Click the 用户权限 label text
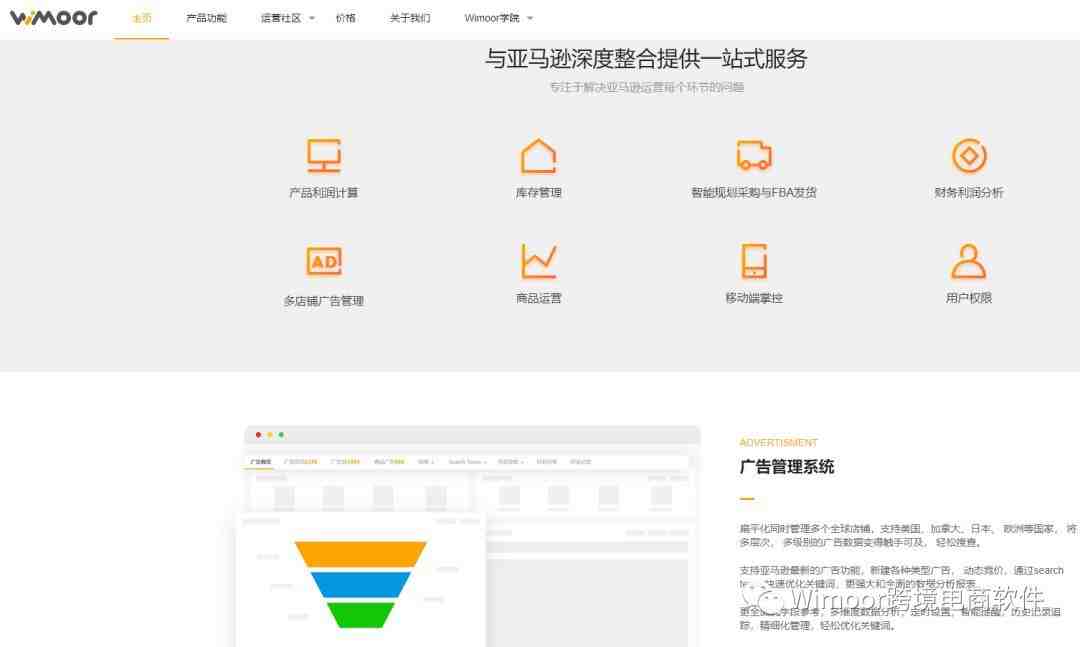 (968, 298)
